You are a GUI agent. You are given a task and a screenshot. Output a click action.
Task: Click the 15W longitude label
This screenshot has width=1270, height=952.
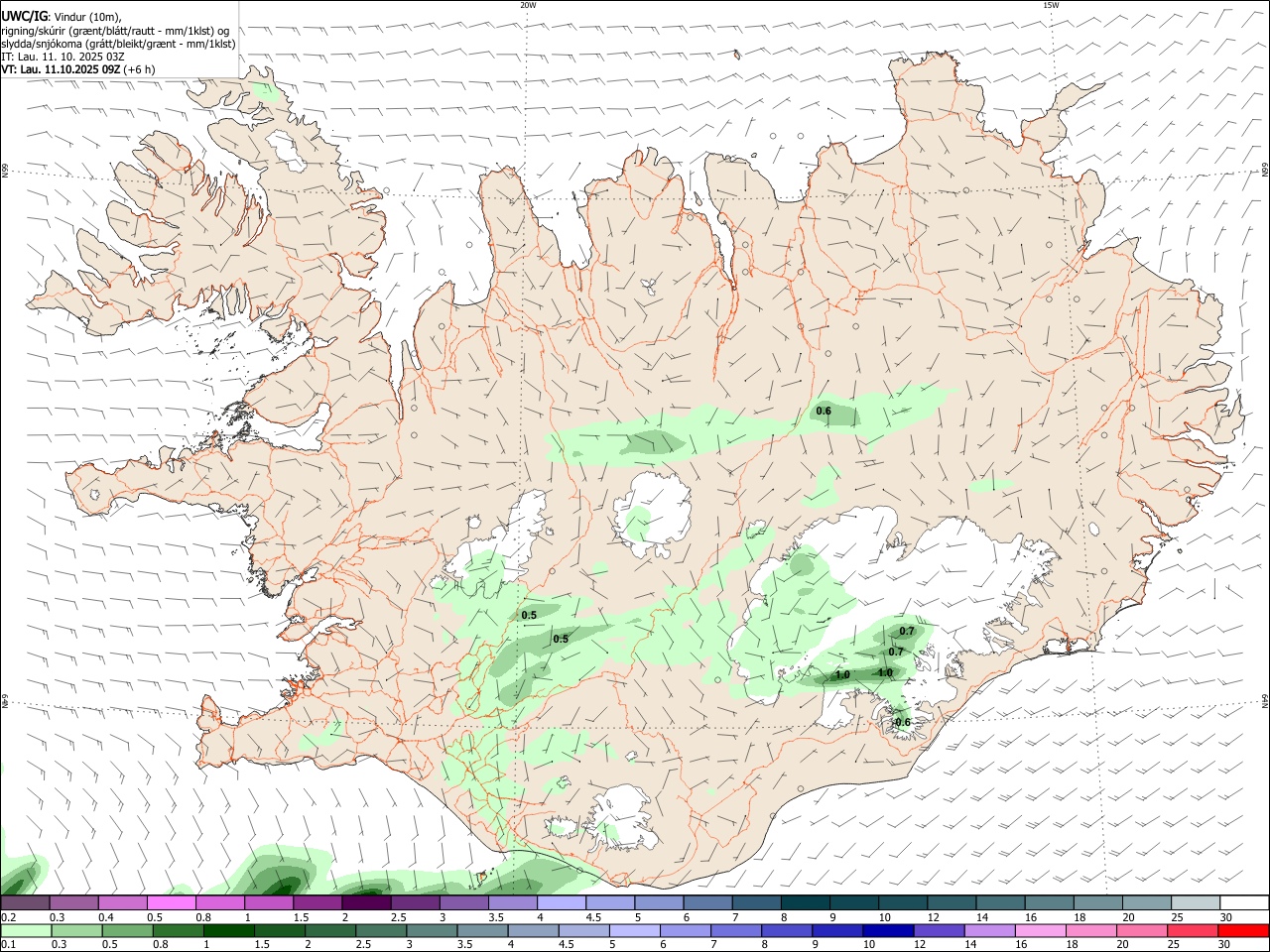click(1051, 5)
